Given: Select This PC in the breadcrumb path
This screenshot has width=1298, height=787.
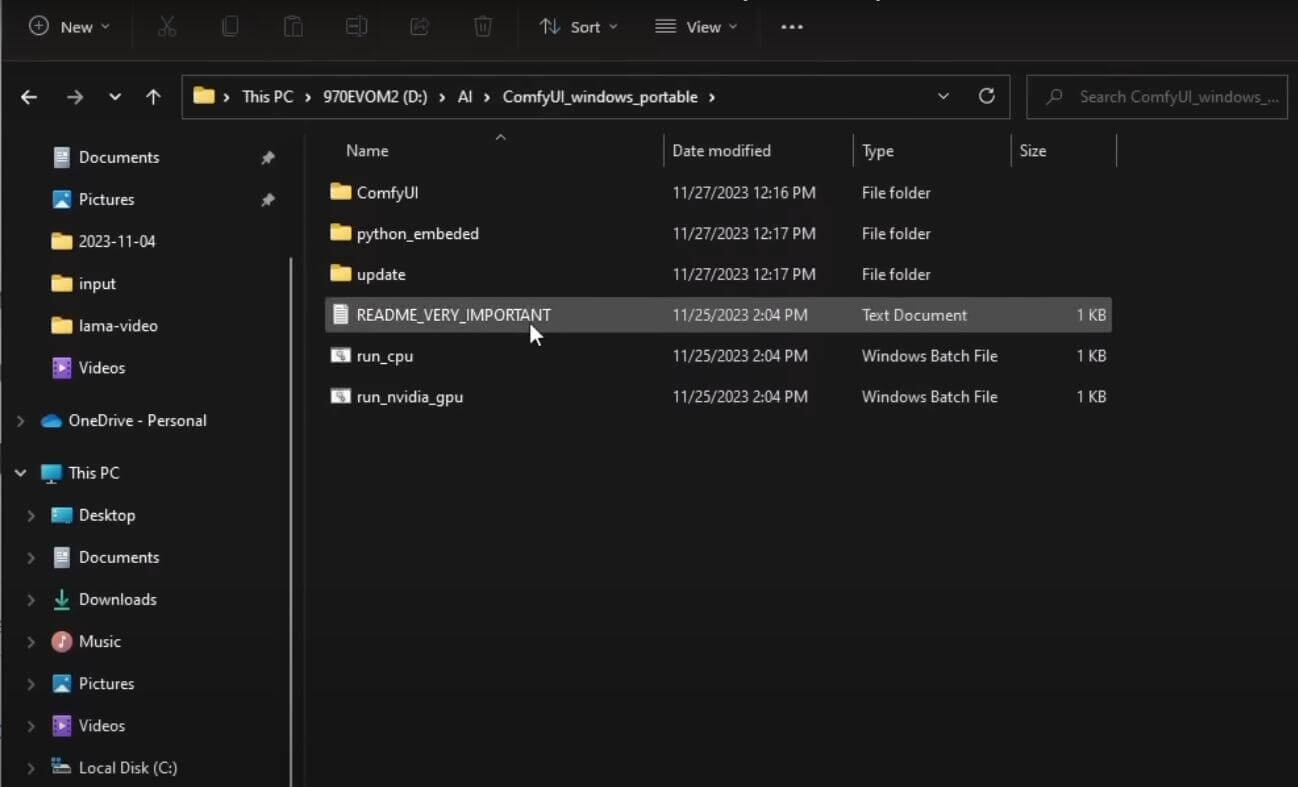Looking at the screenshot, I should point(268,97).
